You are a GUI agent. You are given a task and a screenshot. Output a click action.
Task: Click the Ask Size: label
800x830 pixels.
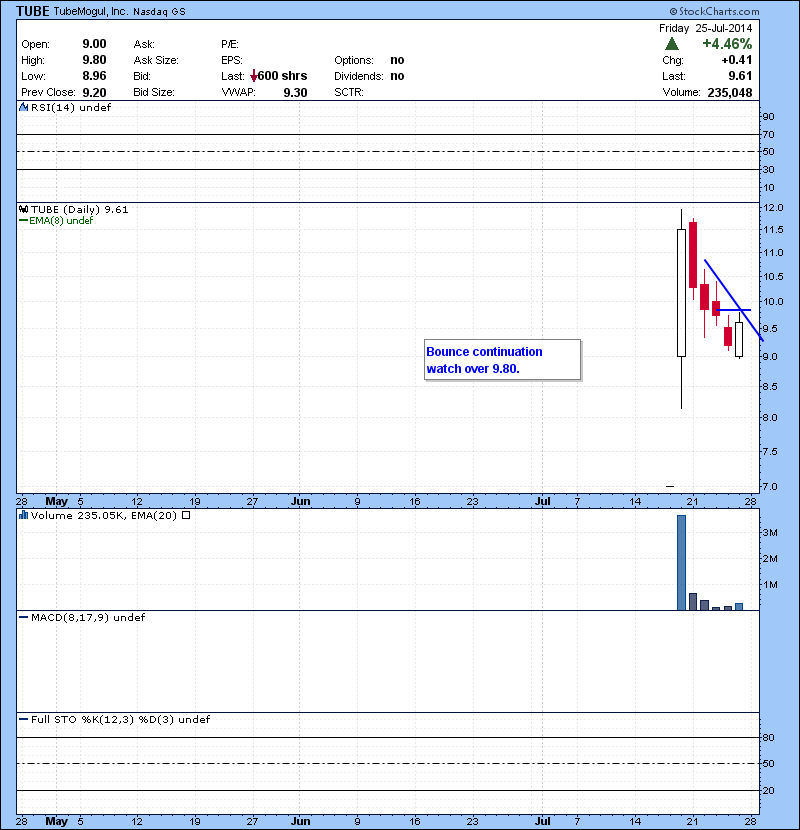pyautogui.click(x=156, y=60)
